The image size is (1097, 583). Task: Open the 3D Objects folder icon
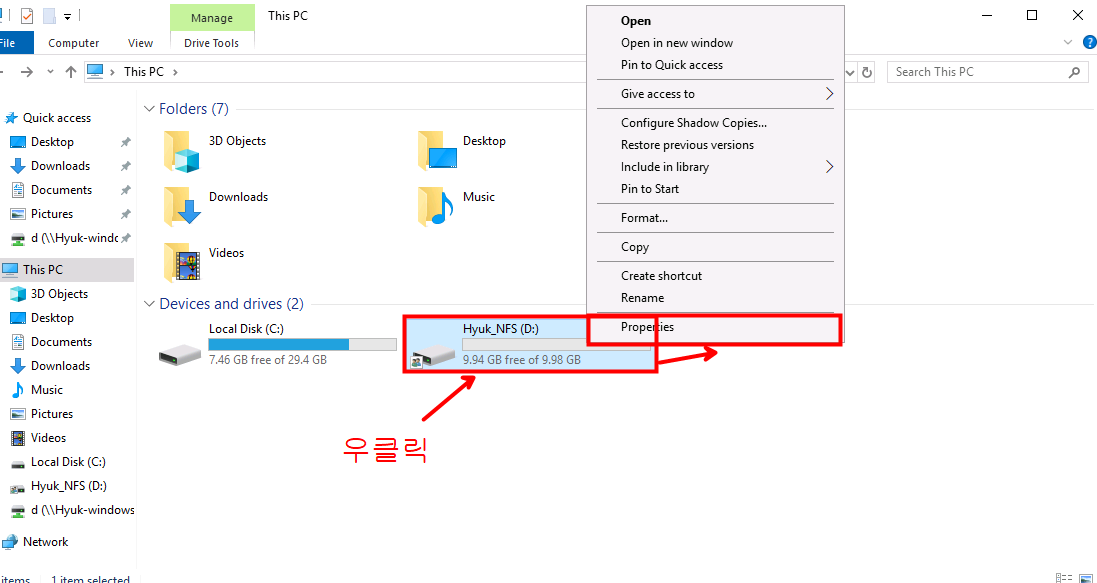pyautogui.click(x=181, y=150)
